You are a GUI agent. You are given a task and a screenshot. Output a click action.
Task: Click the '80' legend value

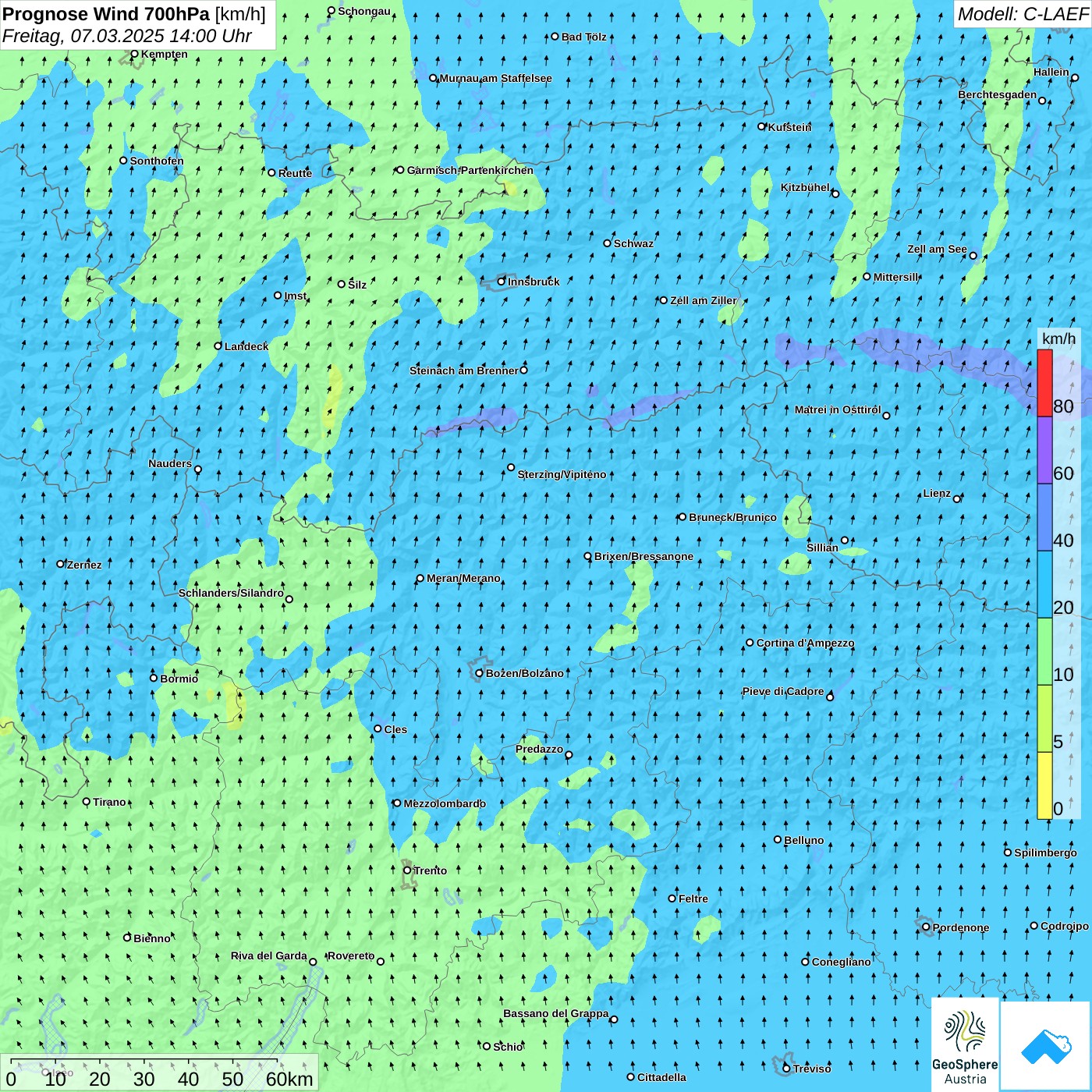pyautogui.click(x=1063, y=406)
